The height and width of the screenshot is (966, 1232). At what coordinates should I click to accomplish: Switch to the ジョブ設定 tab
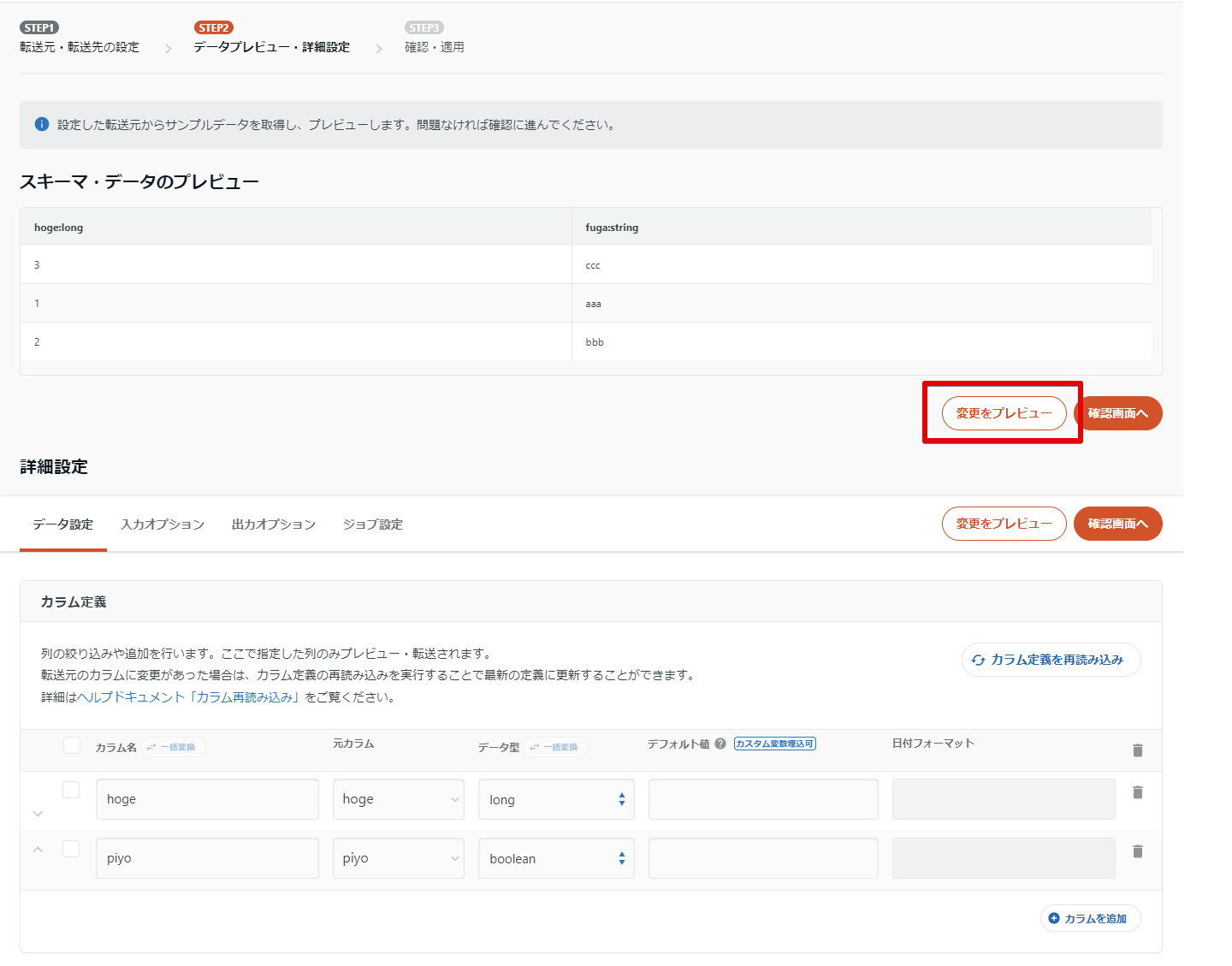(373, 524)
